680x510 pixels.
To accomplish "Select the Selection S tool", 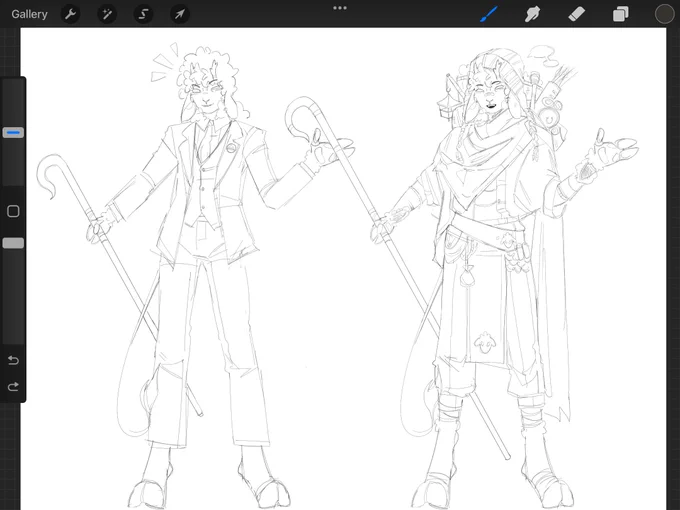I will pyautogui.click(x=143, y=14).
